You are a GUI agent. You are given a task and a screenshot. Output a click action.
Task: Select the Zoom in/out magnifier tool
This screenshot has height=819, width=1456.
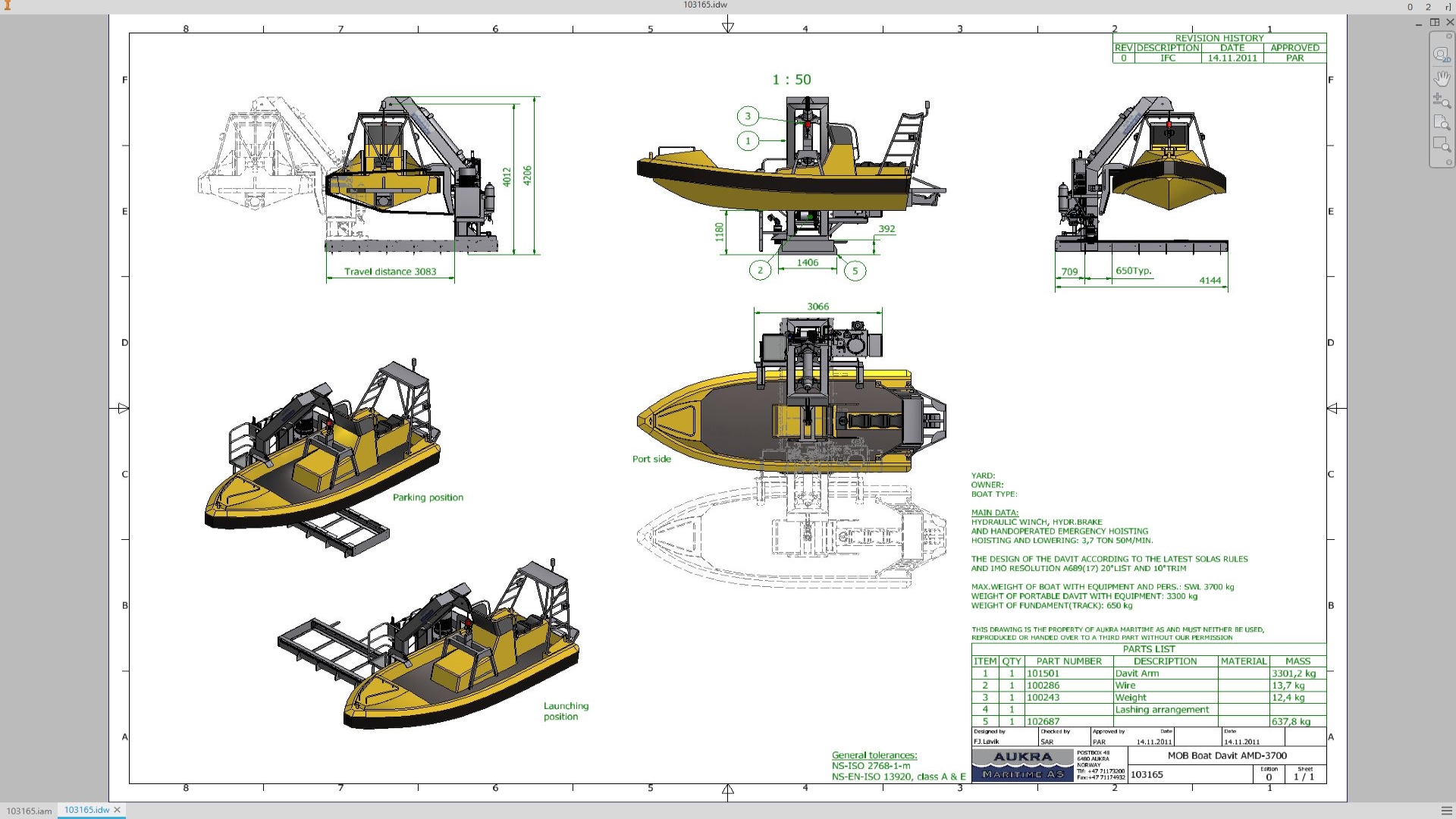pyautogui.click(x=1441, y=100)
